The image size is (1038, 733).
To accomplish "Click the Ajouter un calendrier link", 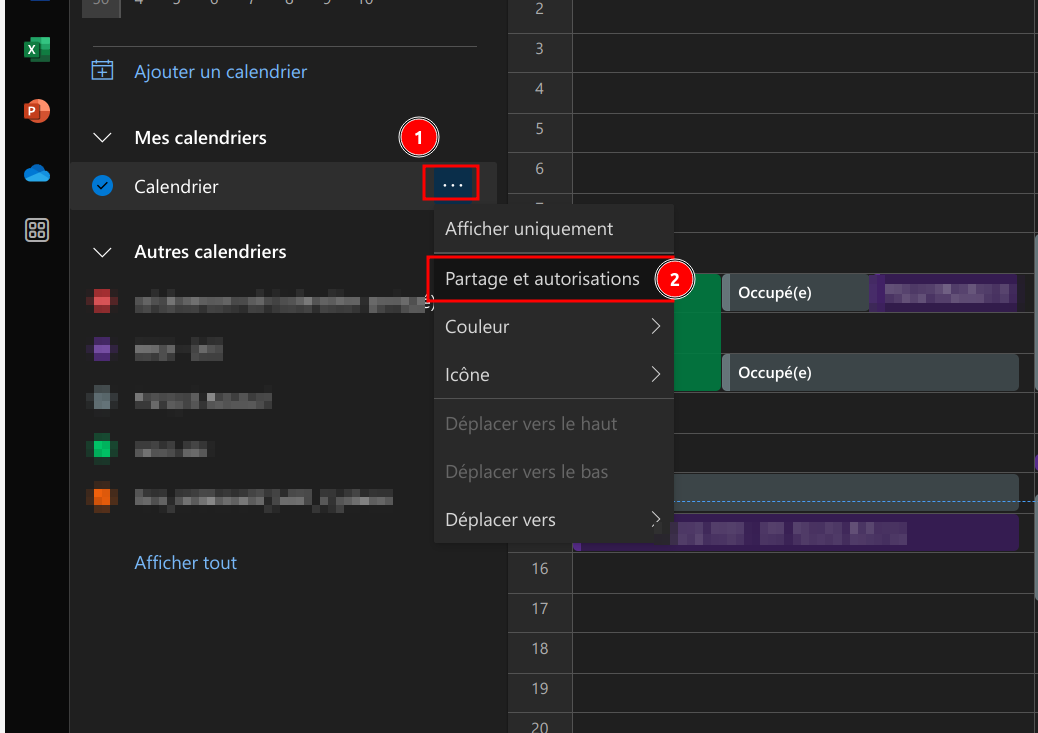I will [221, 72].
